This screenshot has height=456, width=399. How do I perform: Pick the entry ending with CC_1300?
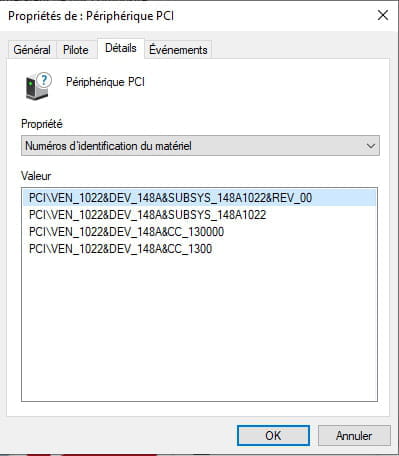[120, 249]
